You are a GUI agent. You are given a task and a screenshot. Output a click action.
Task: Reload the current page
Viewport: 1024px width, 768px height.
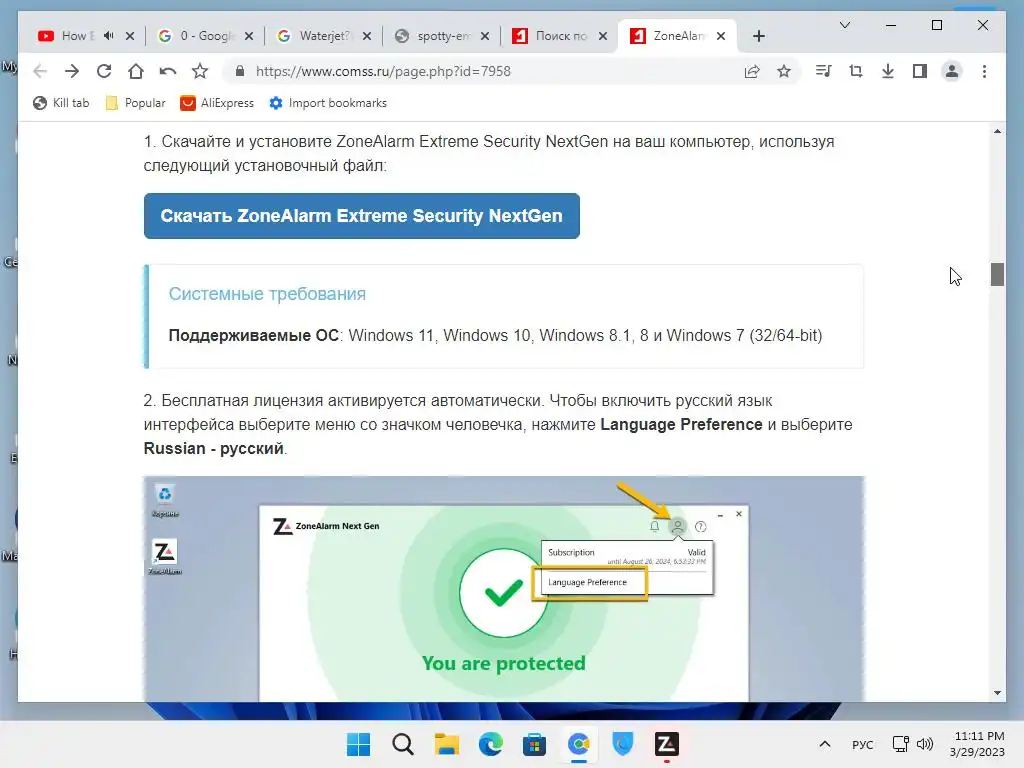point(104,71)
